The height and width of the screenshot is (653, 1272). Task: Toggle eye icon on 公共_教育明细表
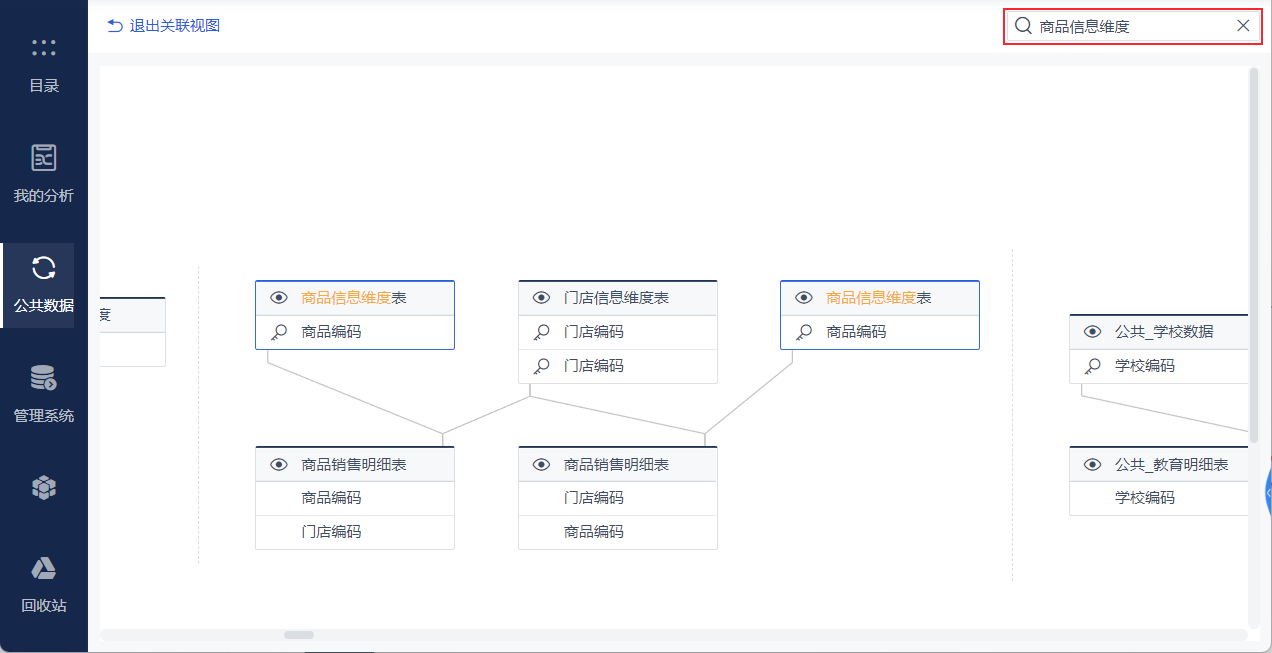[1093, 464]
